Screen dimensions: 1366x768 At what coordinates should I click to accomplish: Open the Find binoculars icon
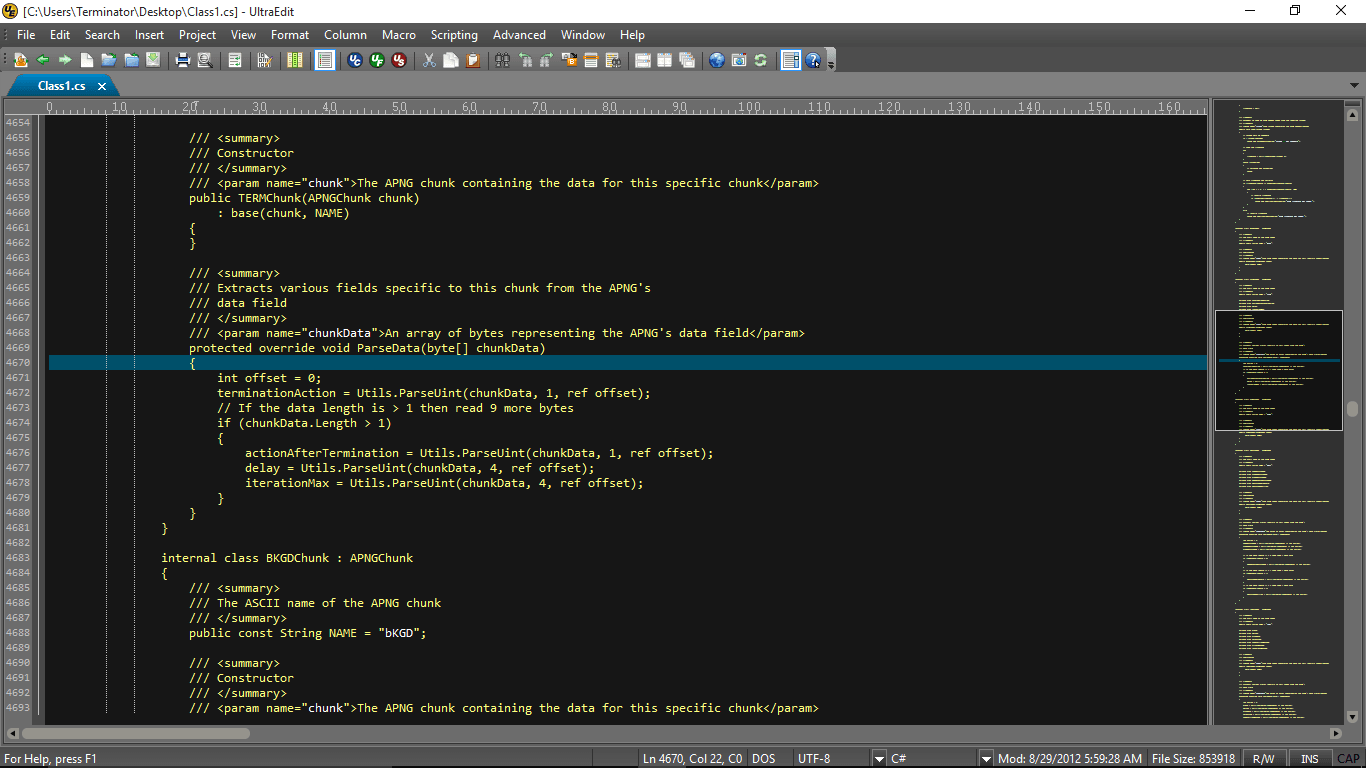[504, 60]
